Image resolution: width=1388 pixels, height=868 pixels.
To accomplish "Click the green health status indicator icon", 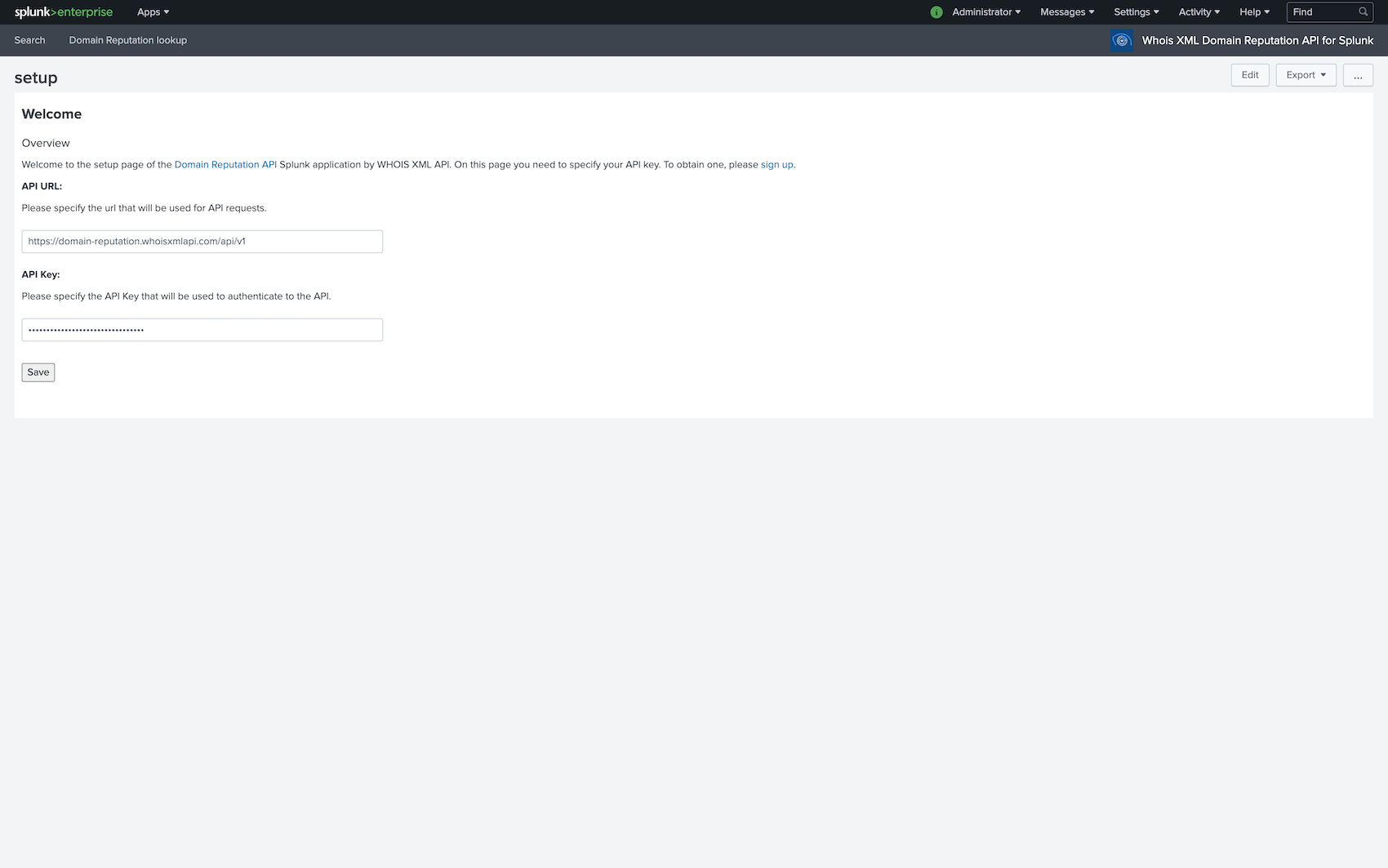I will pyautogui.click(x=936, y=12).
